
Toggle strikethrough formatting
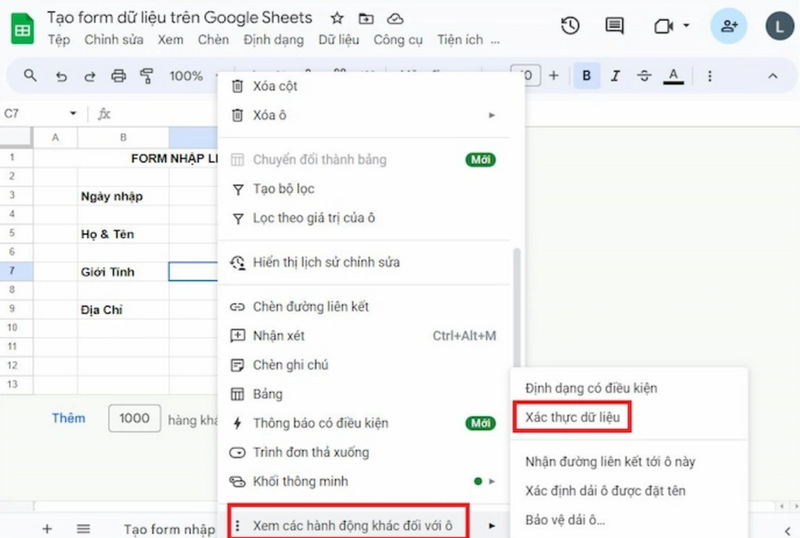(644, 76)
